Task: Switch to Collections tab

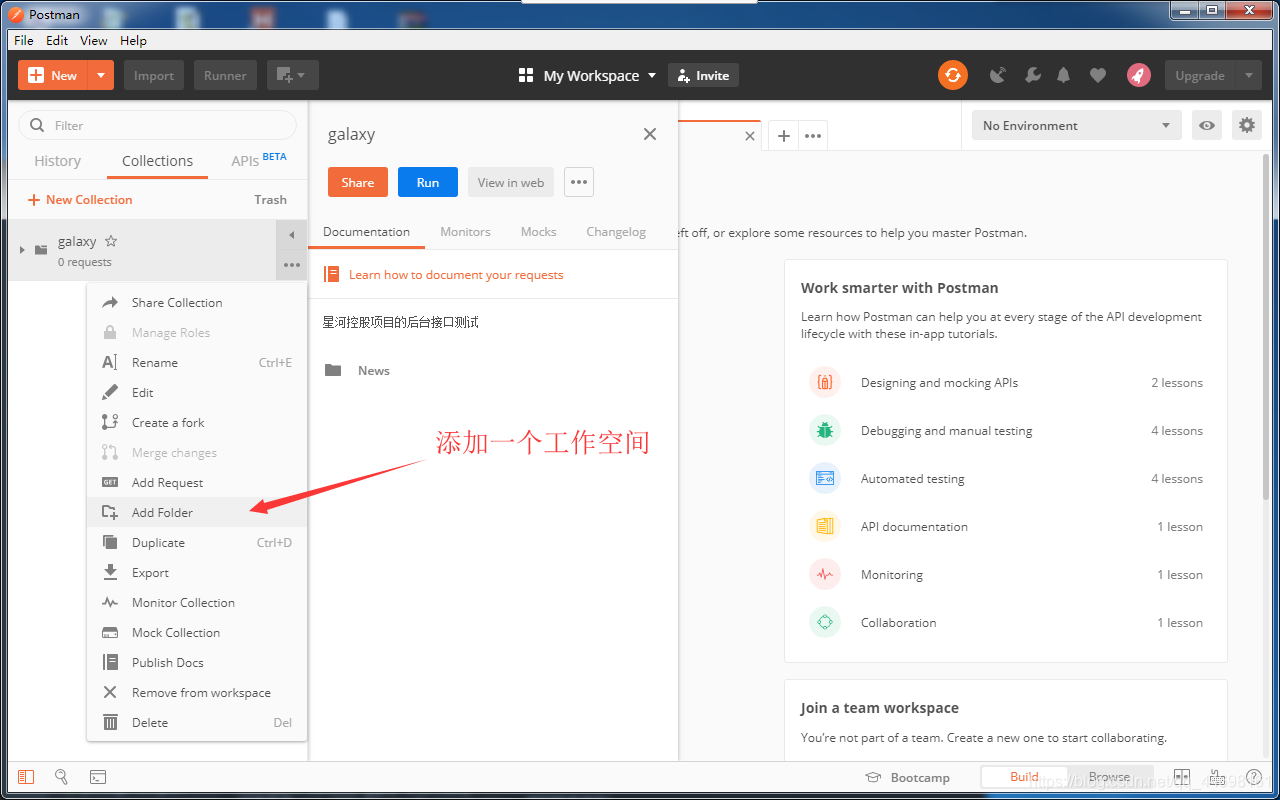Action: [x=157, y=161]
